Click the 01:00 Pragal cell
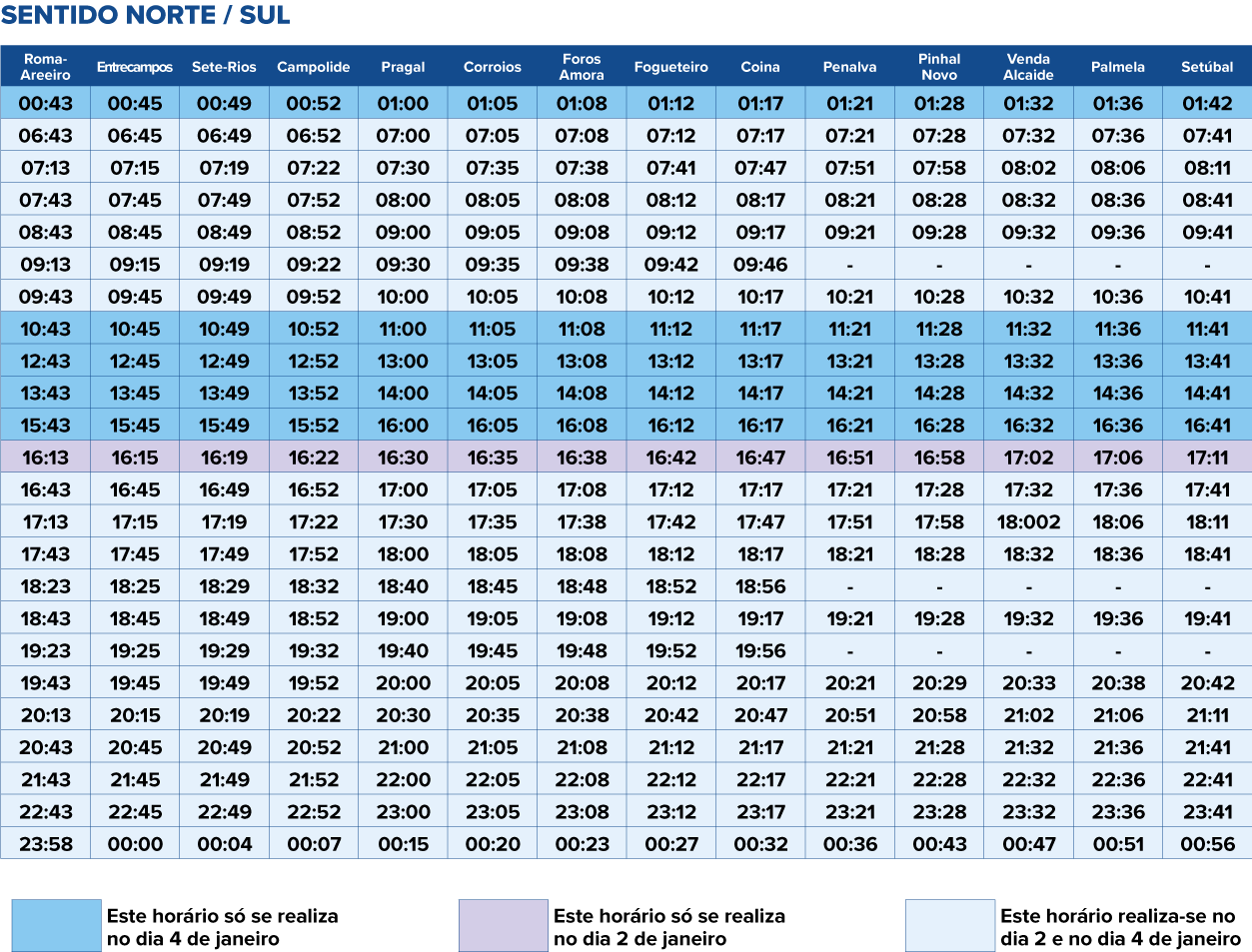1252x952 pixels. point(403,103)
